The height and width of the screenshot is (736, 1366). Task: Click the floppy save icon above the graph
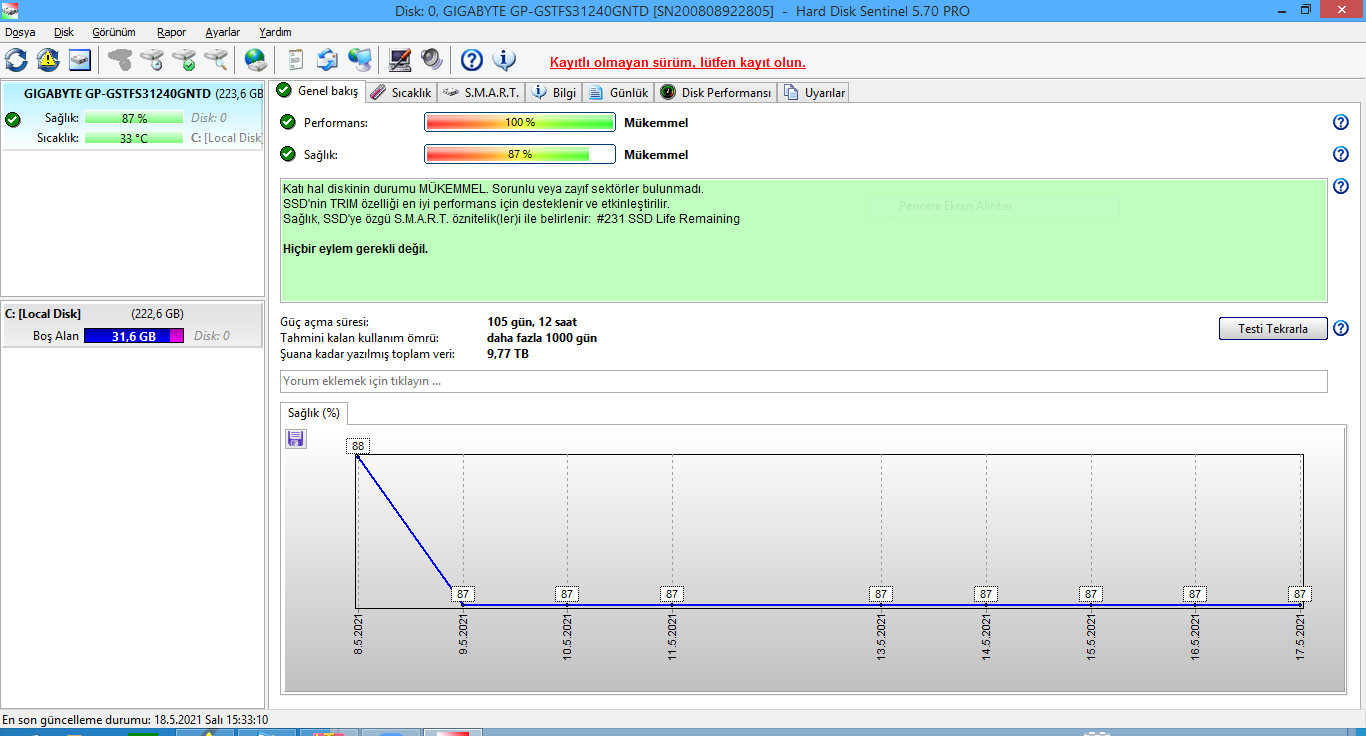coord(296,439)
